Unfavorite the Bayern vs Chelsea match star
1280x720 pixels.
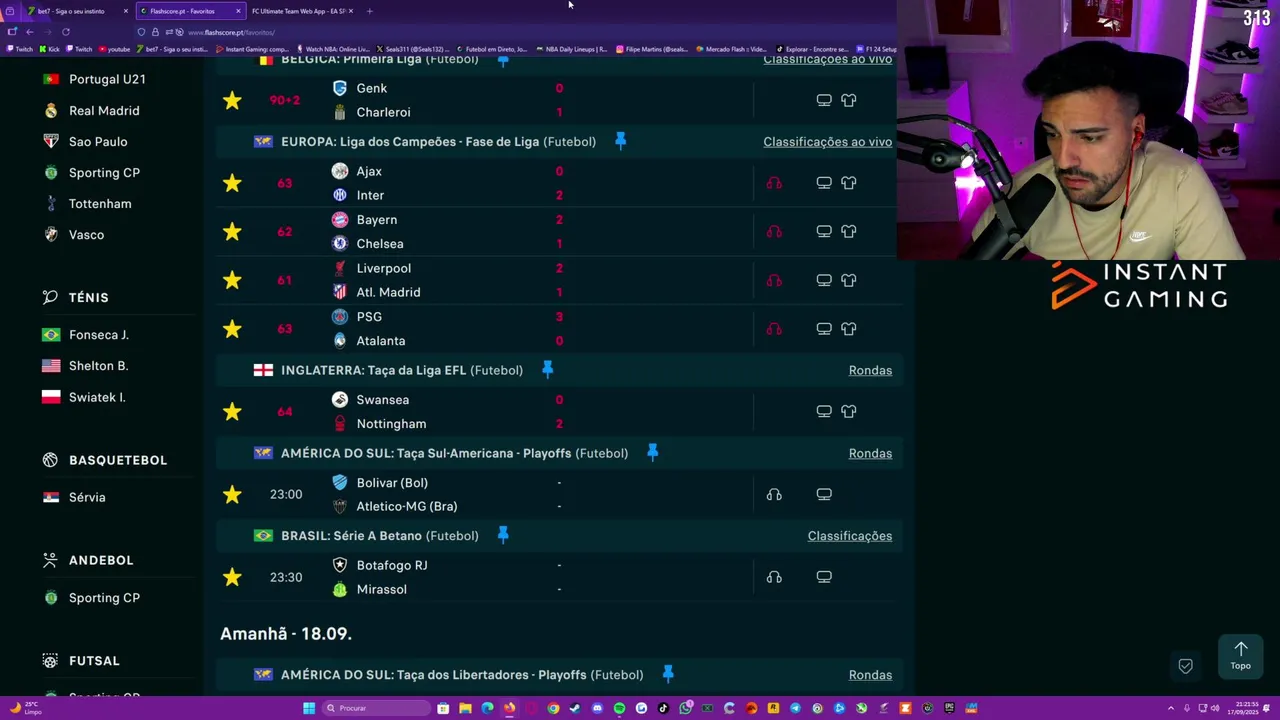click(232, 231)
